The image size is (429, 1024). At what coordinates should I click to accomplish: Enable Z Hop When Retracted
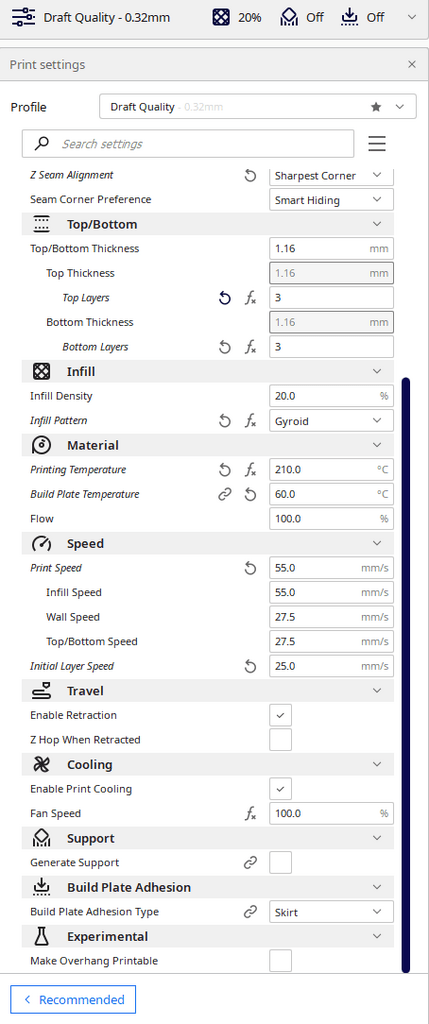coord(281,740)
